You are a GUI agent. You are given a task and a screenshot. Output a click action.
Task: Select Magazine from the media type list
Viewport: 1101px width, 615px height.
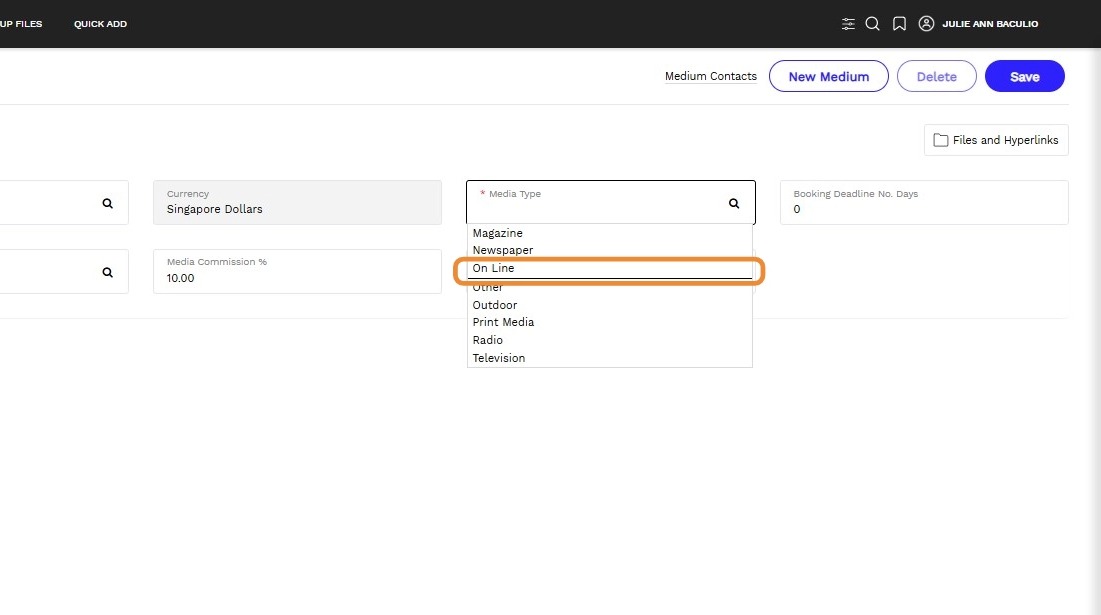coord(497,233)
